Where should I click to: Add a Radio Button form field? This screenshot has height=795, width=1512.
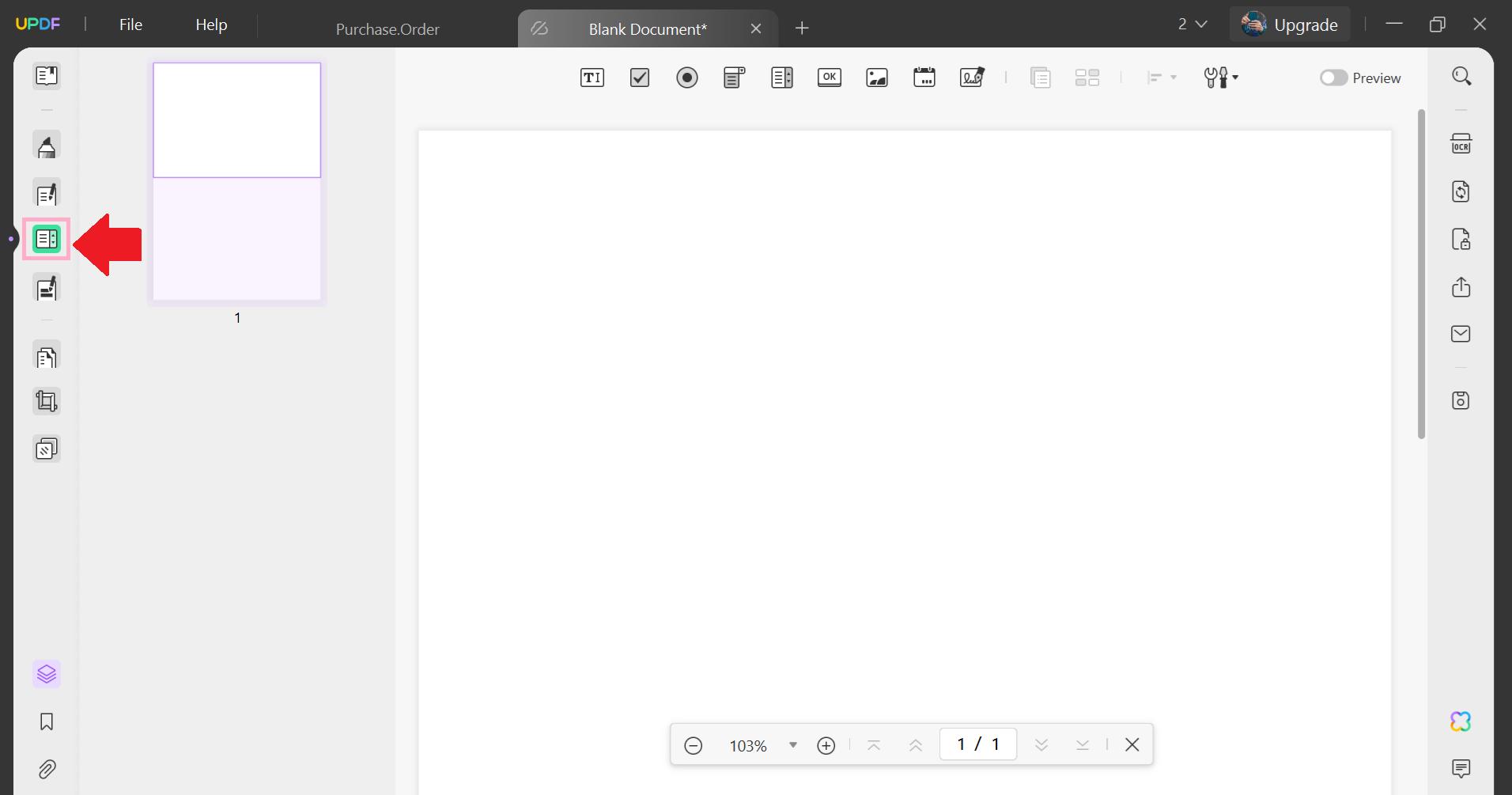click(x=687, y=78)
